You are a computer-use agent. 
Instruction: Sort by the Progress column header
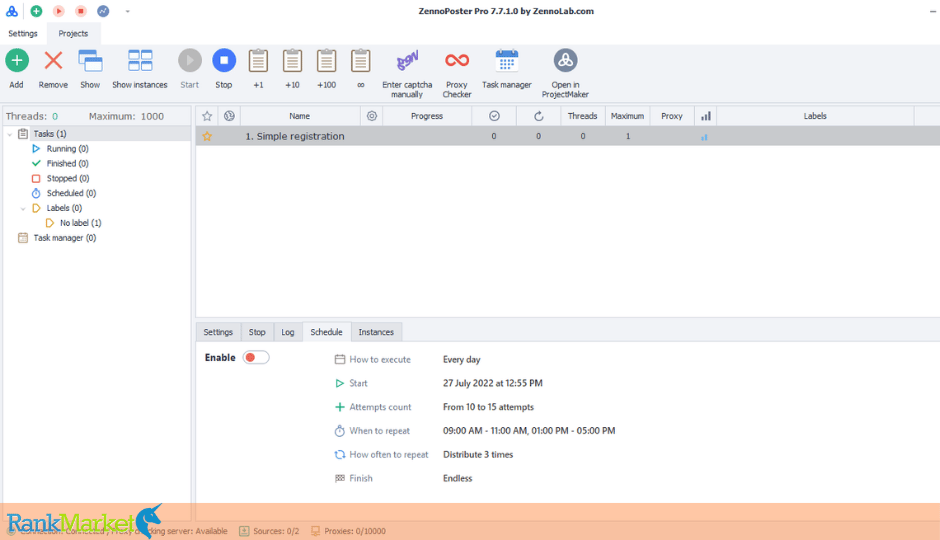(427, 116)
